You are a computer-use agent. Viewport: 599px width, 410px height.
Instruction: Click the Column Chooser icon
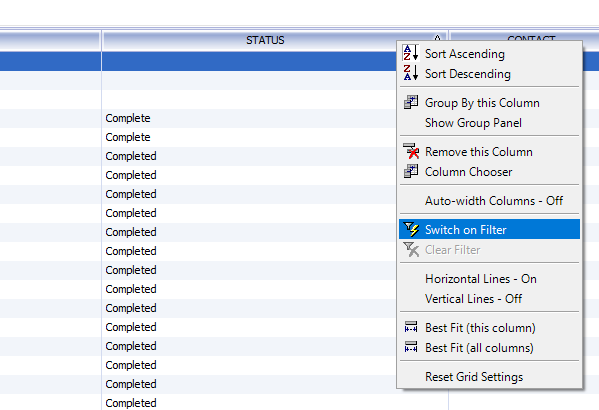[411, 172]
